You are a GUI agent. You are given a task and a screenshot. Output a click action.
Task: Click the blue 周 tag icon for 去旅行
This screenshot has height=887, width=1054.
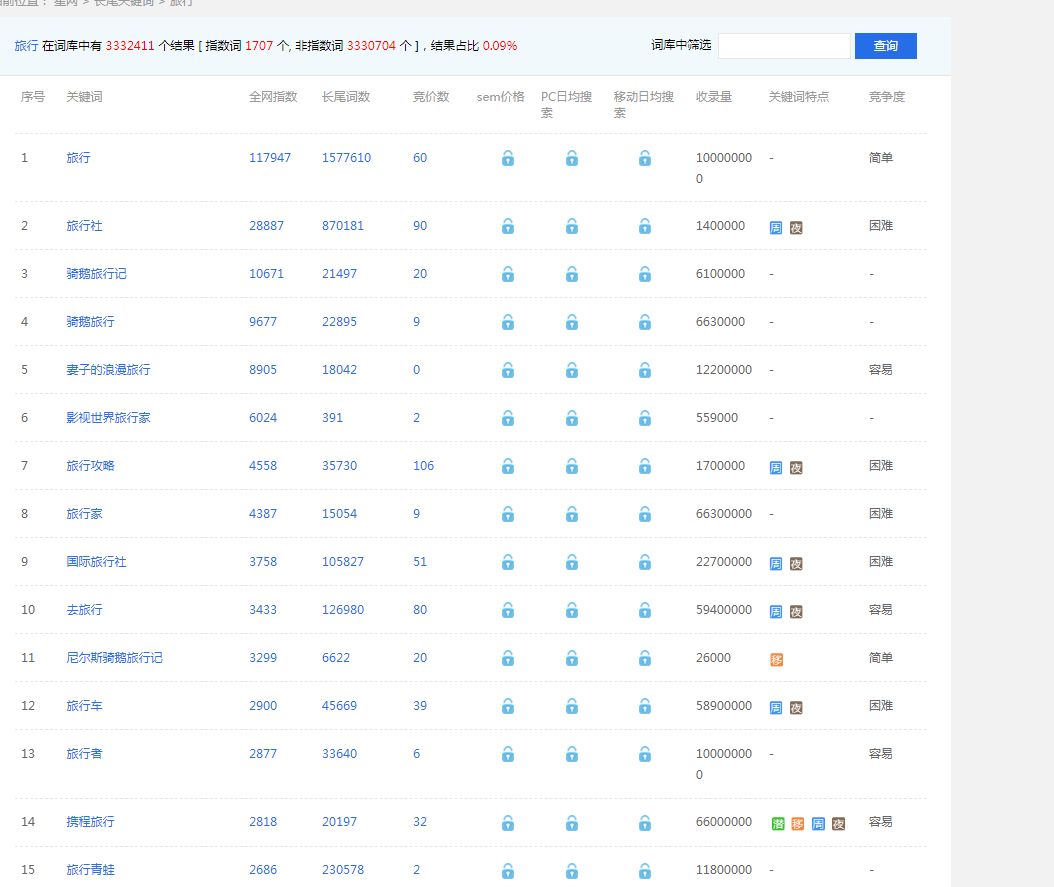[x=776, y=612]
